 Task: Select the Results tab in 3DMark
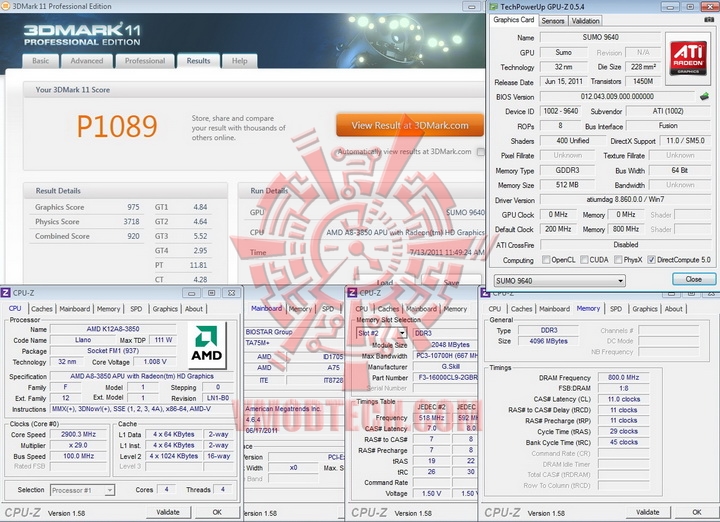[x=198, y=61]
